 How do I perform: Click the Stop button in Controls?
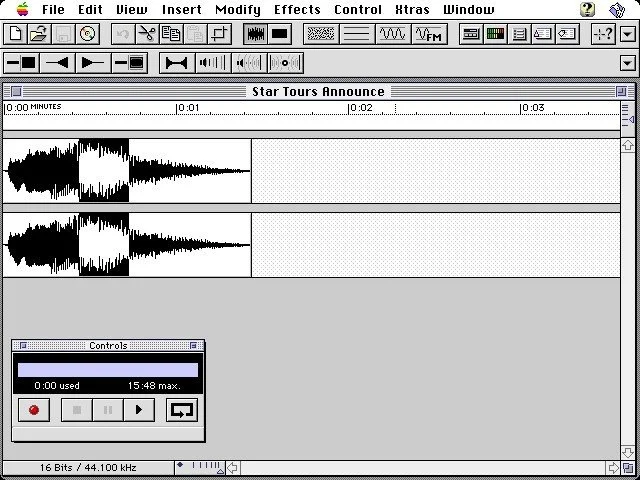click(77, 410)
